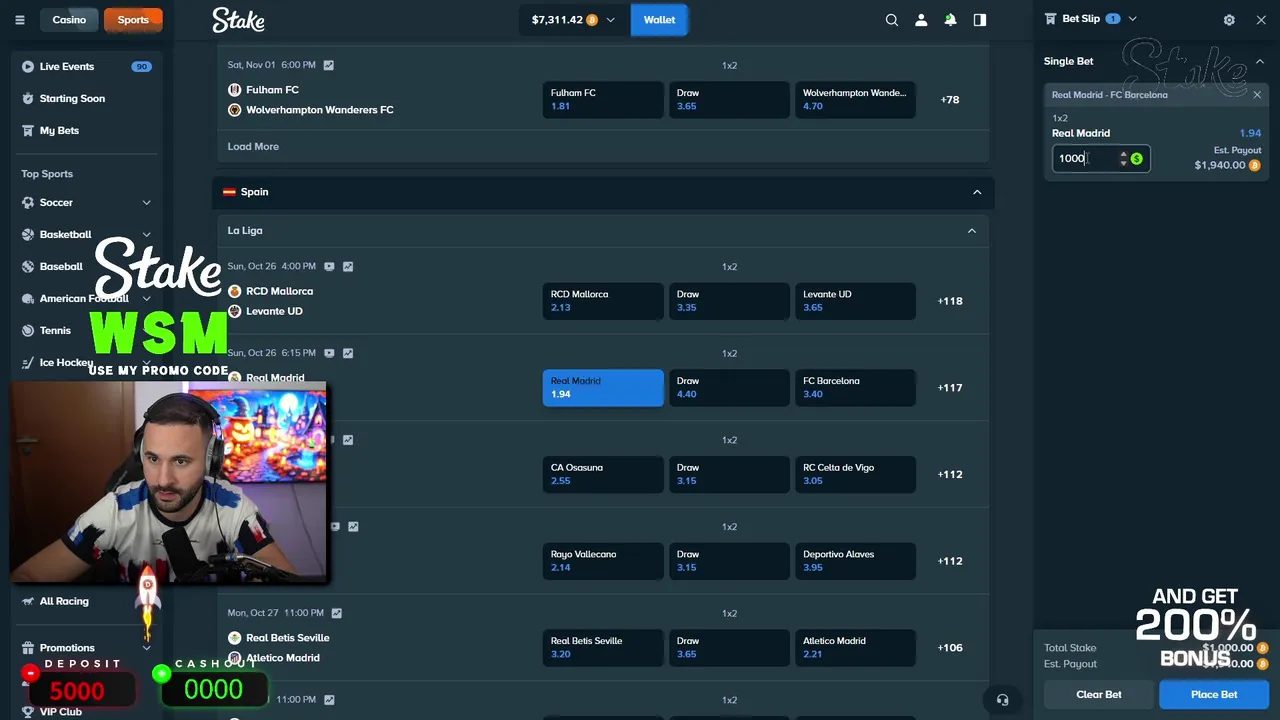1280x720 pixels.
Task: Select Draw 4.40 for Real Madrid match
Action: tap(729, 388)
